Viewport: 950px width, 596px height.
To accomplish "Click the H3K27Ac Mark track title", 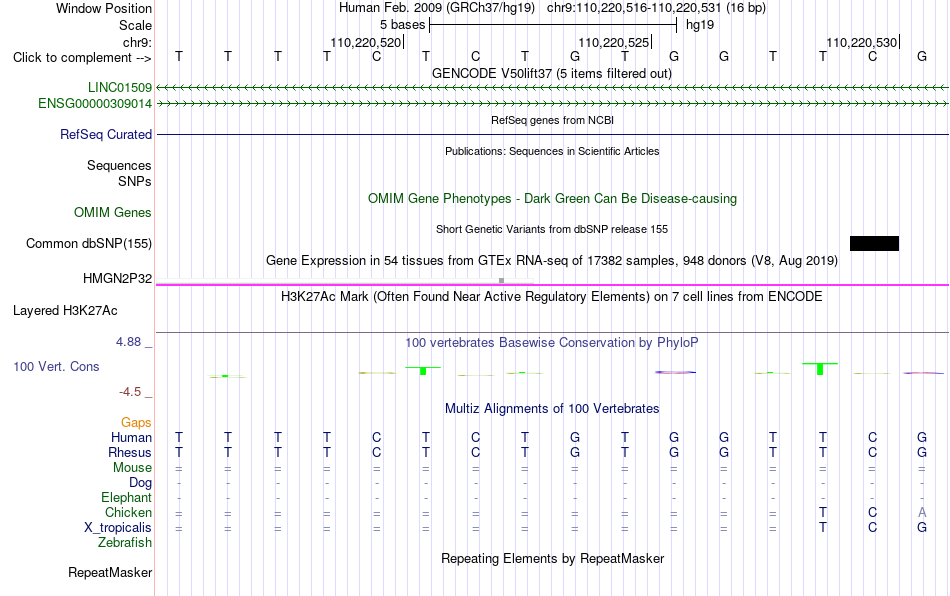I will tap(552, 296).
